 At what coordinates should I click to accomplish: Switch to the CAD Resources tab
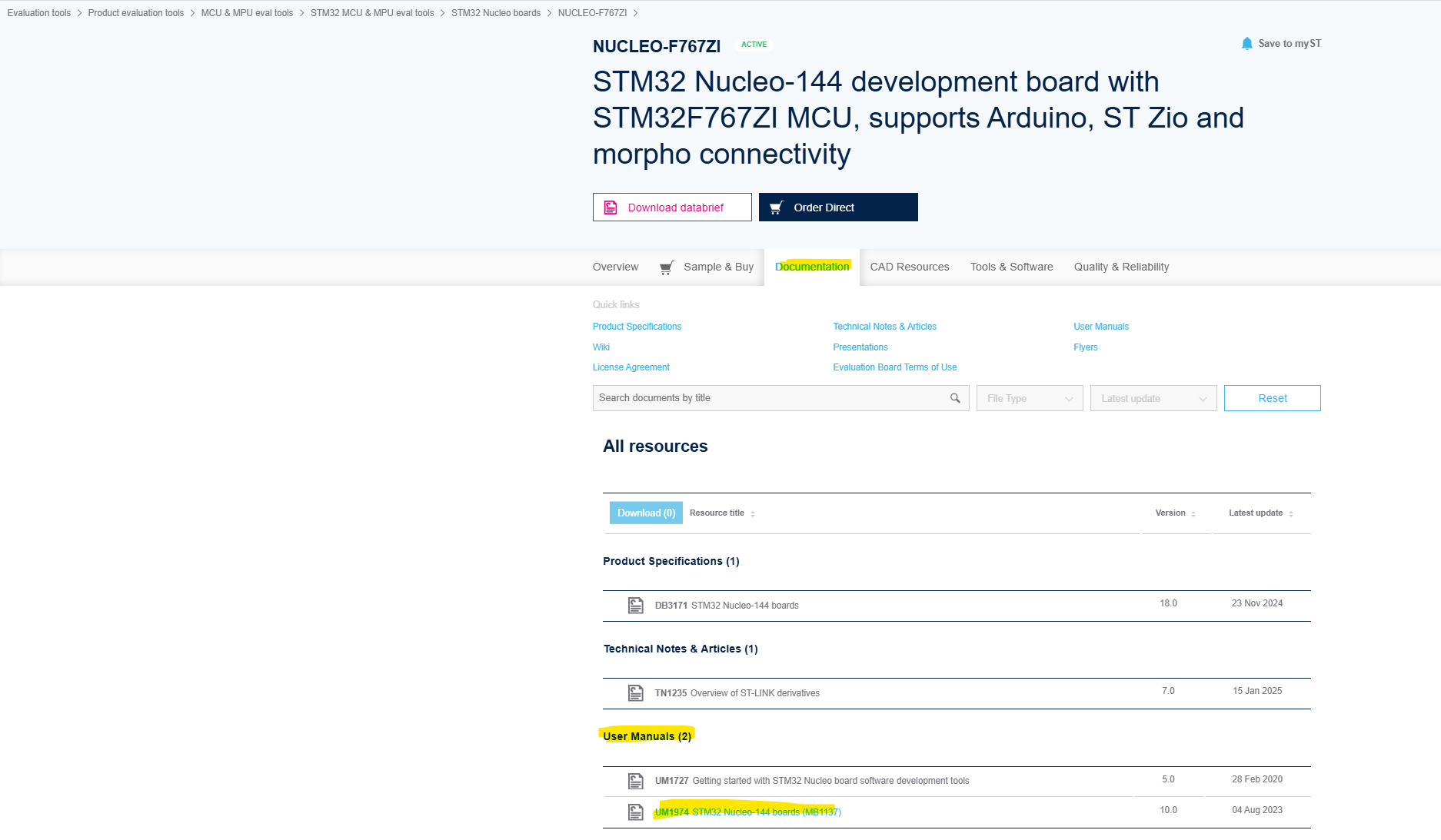point(909,267)
